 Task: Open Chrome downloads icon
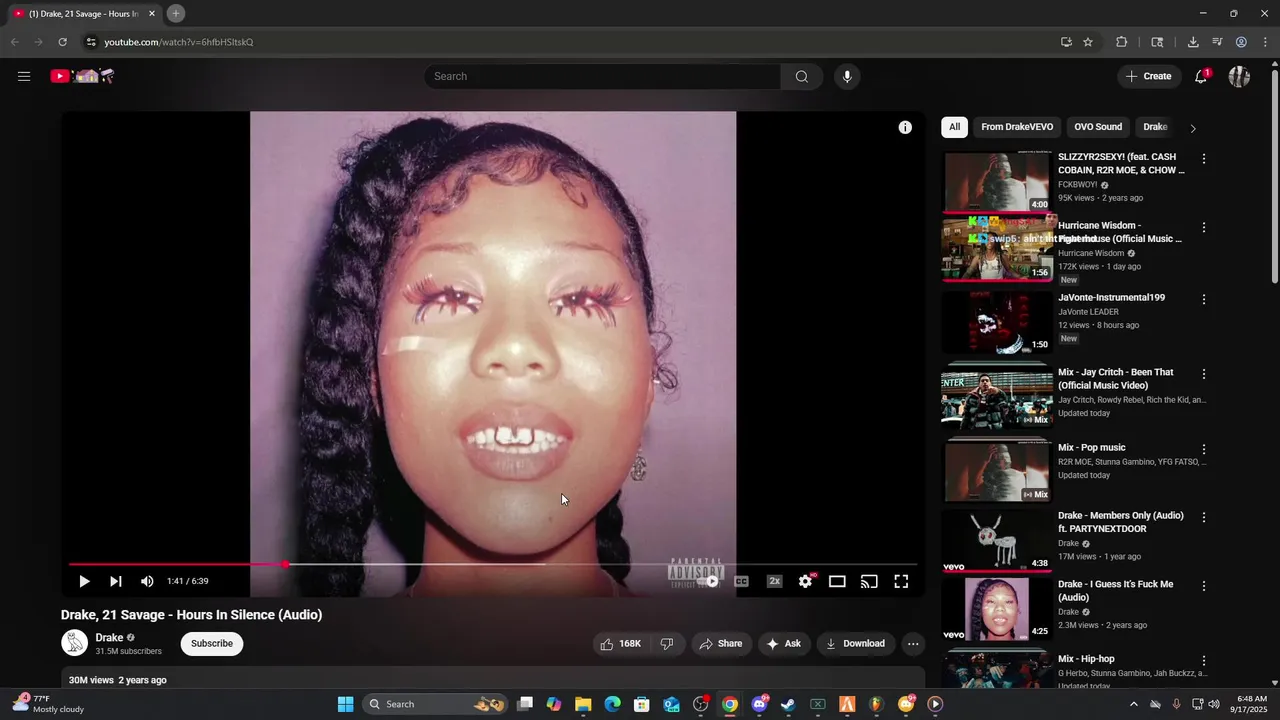(x=1193, y=42)
